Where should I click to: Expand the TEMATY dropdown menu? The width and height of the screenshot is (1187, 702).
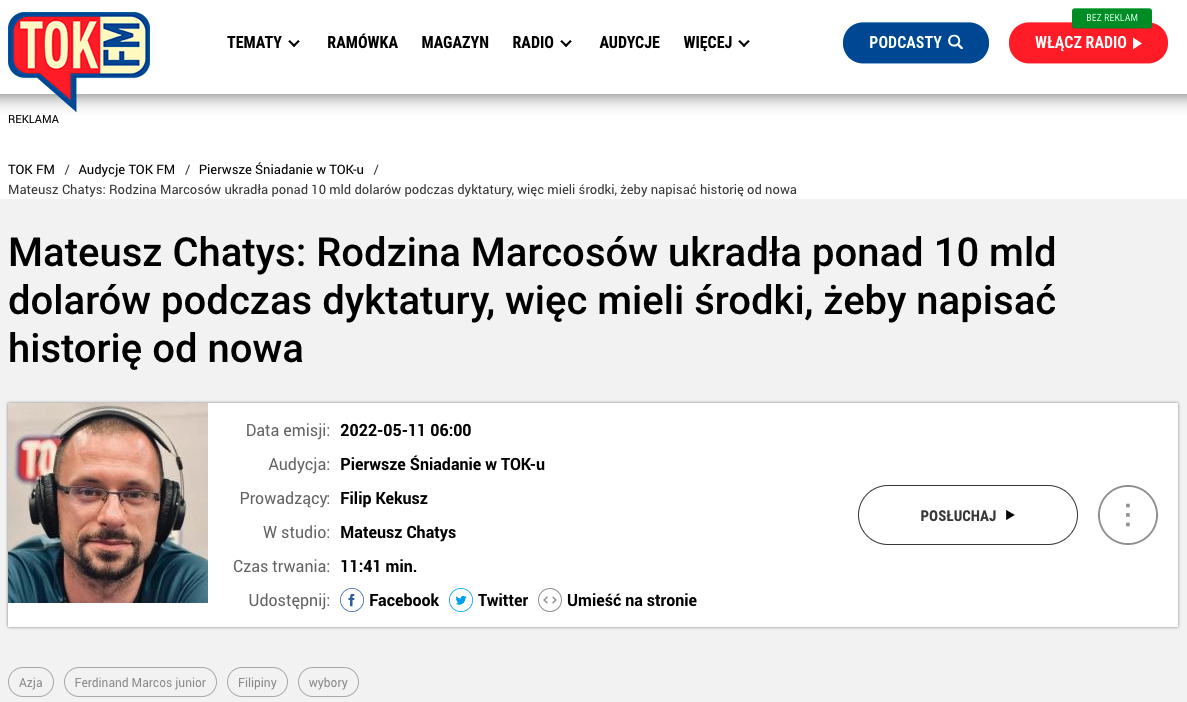pos(263,42)
